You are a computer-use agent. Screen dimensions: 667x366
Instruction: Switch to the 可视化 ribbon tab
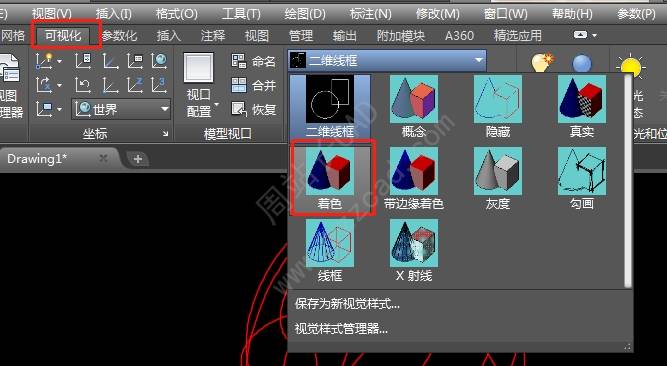[x=63, y=36]
